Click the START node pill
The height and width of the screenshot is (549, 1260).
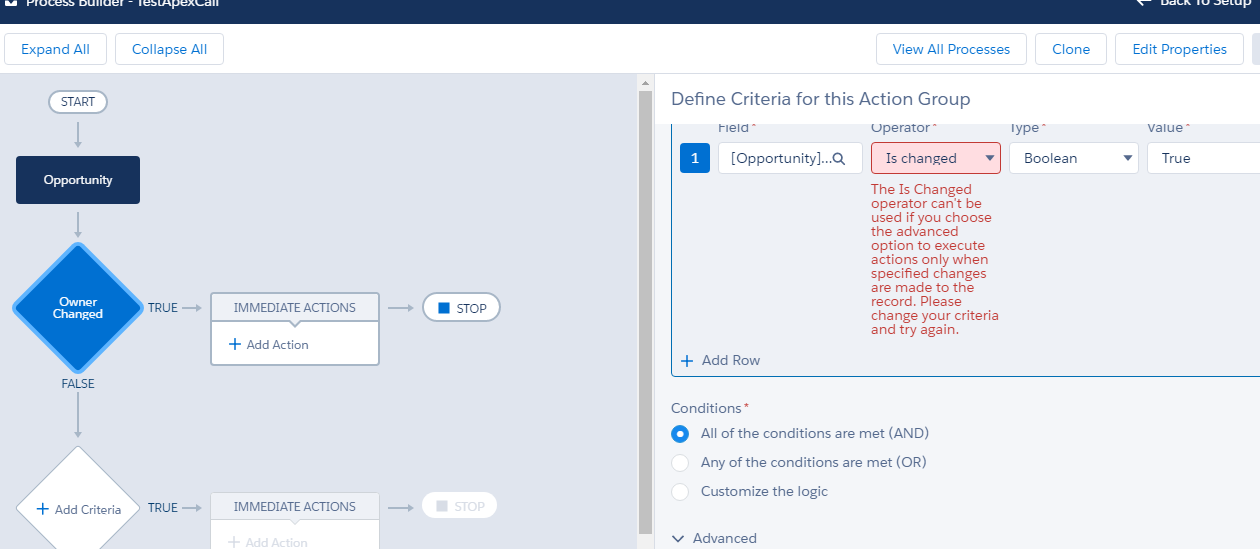[78, 102]
